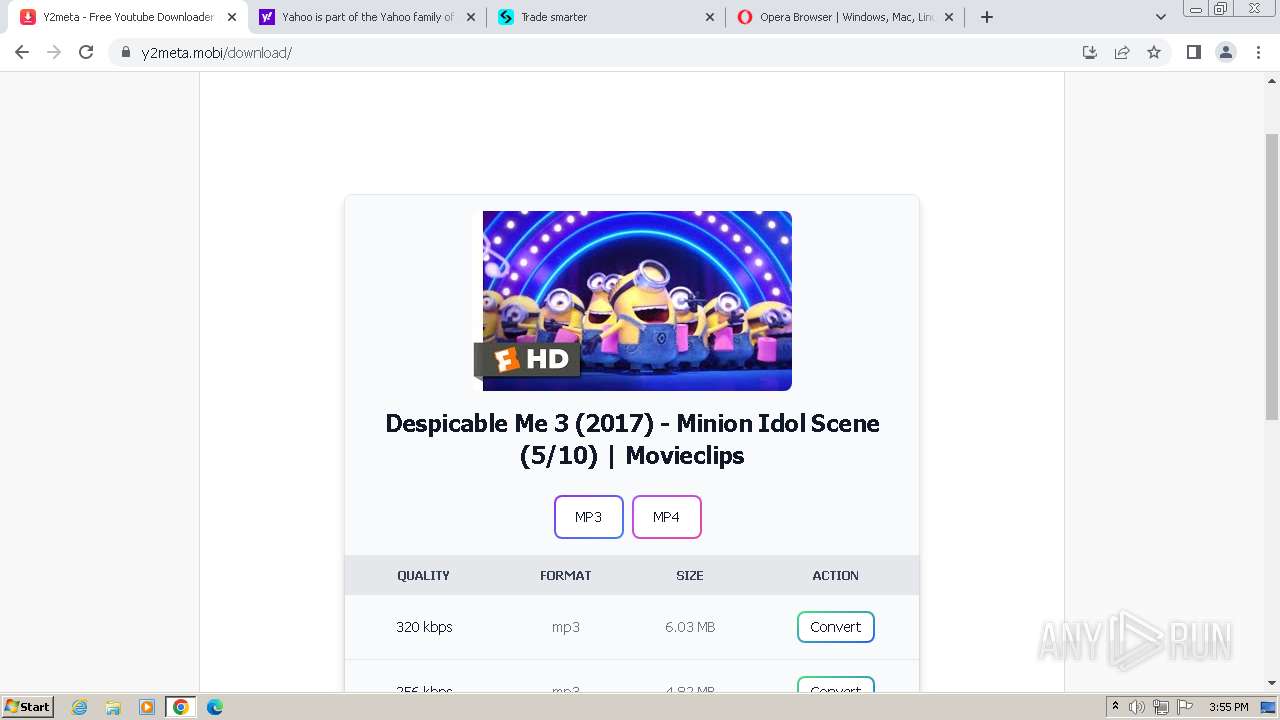1280x720 pixels.
Task: Switch to the Y2meta Free Youtube Downloader tab
Action: coord(128,17)
